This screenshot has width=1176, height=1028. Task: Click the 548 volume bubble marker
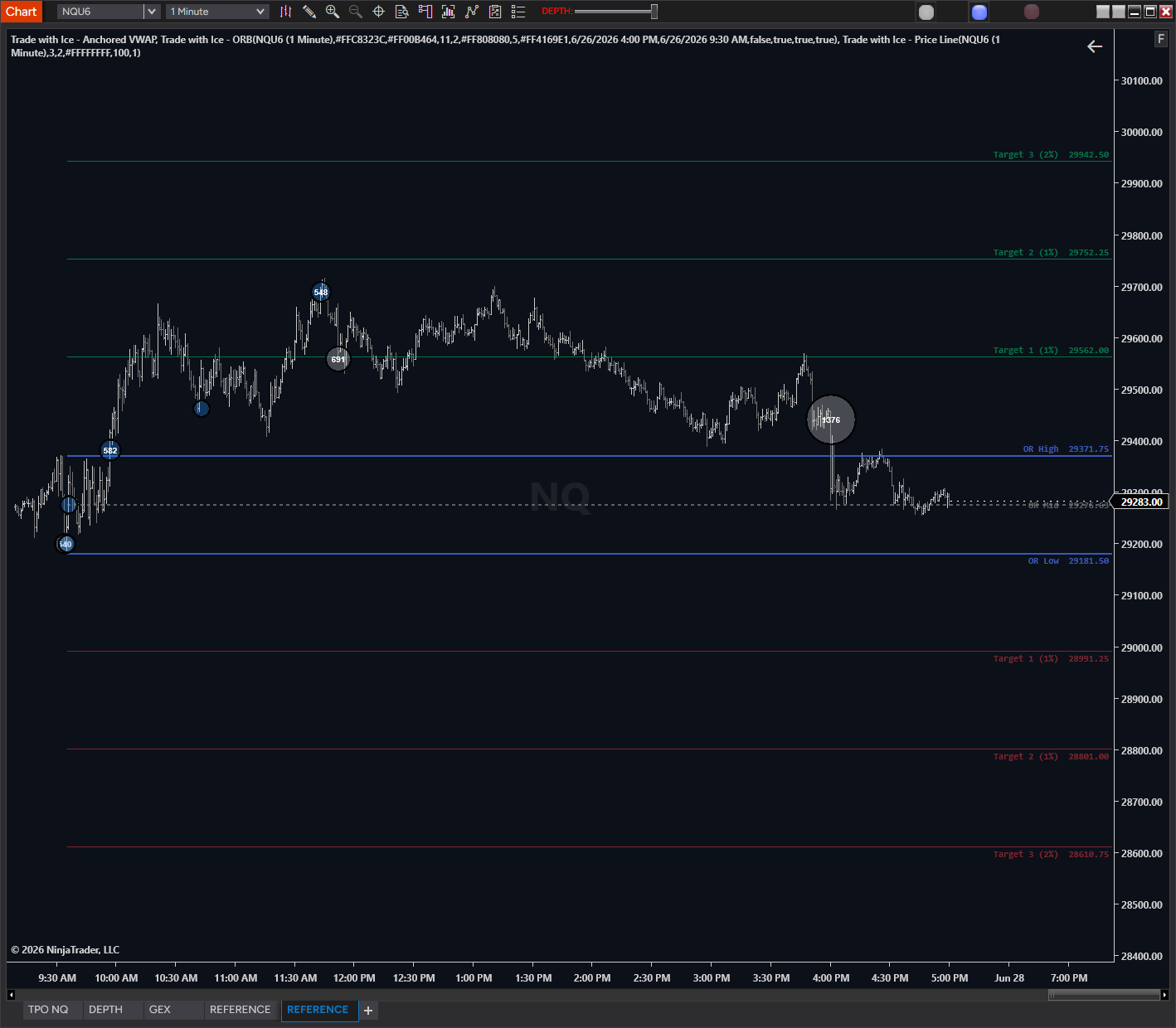(321, 292)
